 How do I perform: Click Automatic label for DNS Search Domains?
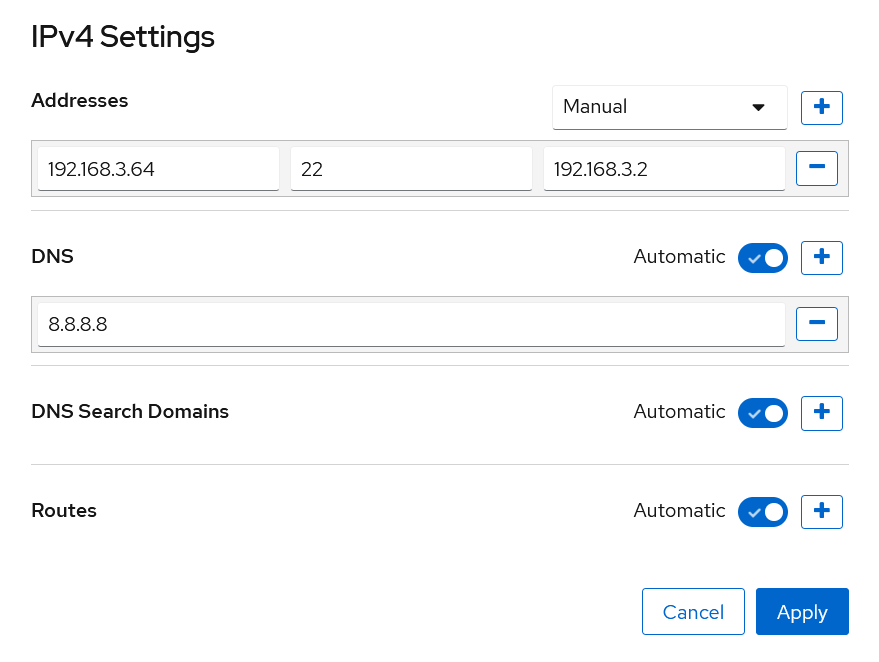pyautogui.click(x=679, y=412)
